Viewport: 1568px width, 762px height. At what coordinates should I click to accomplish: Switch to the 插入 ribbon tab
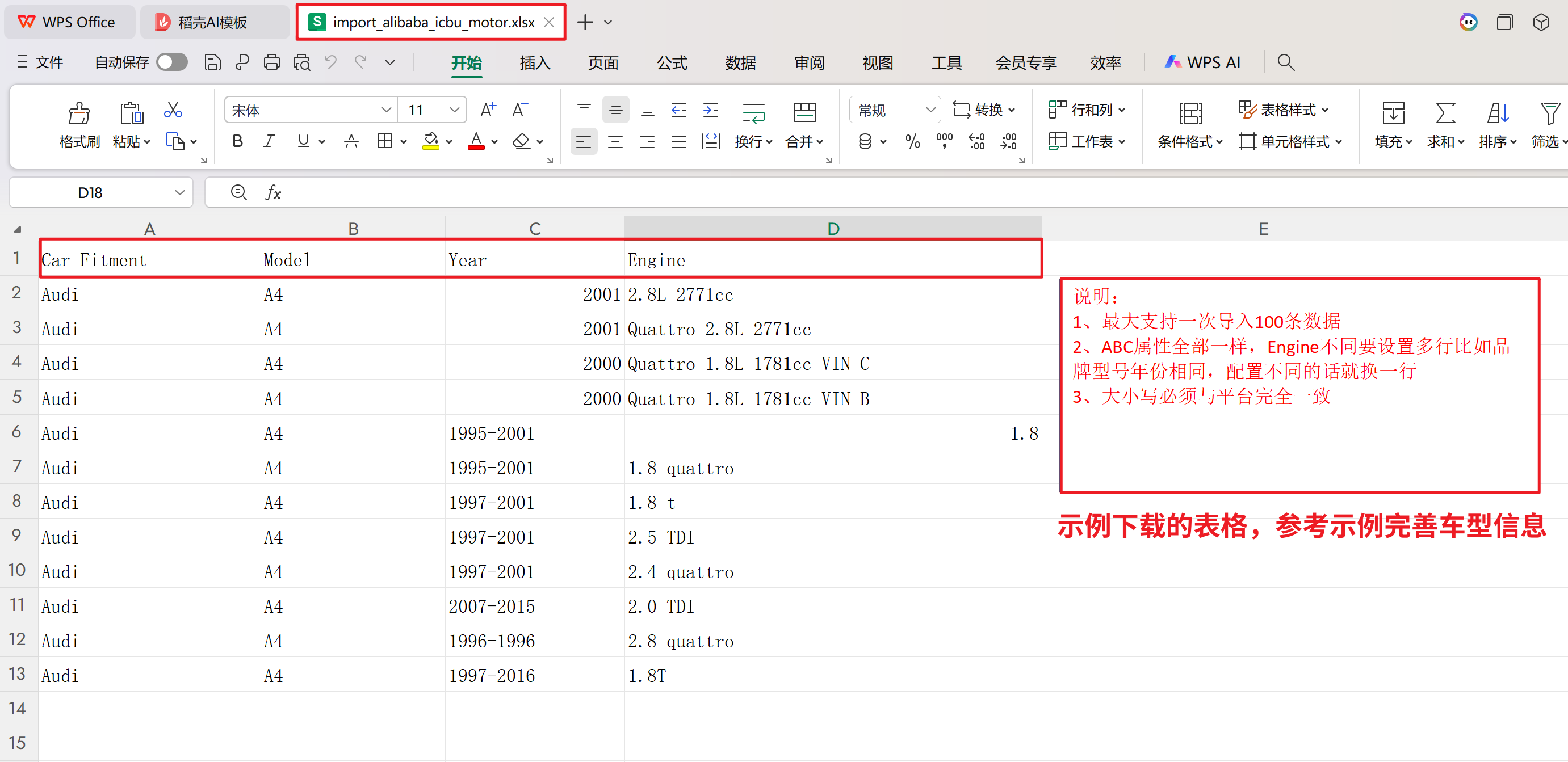[534, 62]
